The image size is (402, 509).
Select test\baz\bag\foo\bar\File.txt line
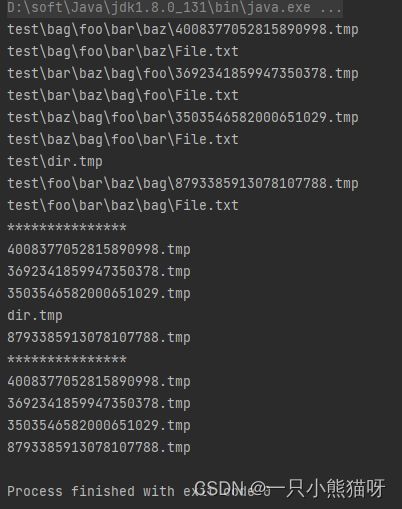click(123, 139)
